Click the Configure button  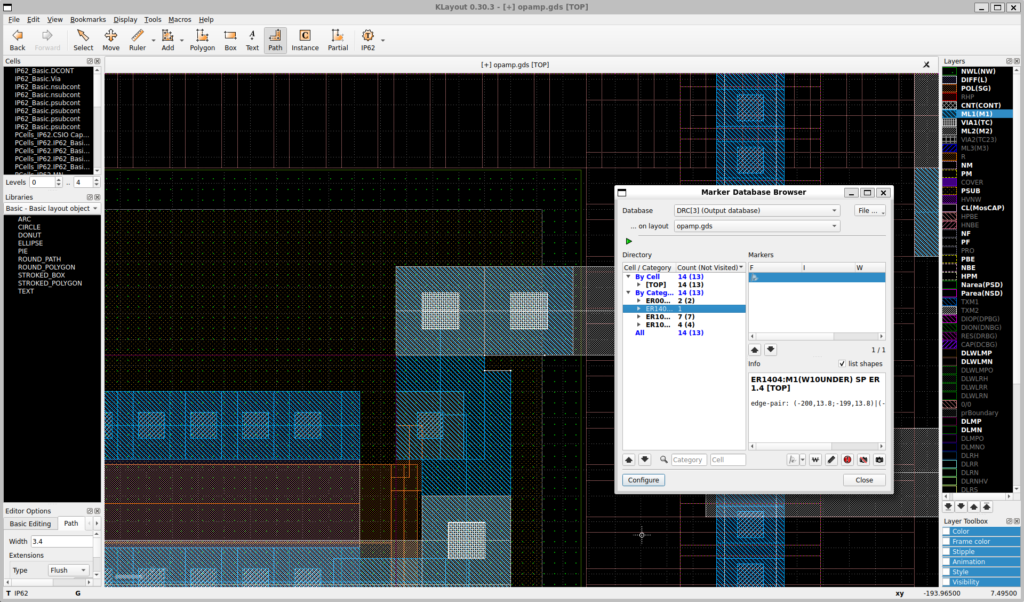tap(643, 480)
